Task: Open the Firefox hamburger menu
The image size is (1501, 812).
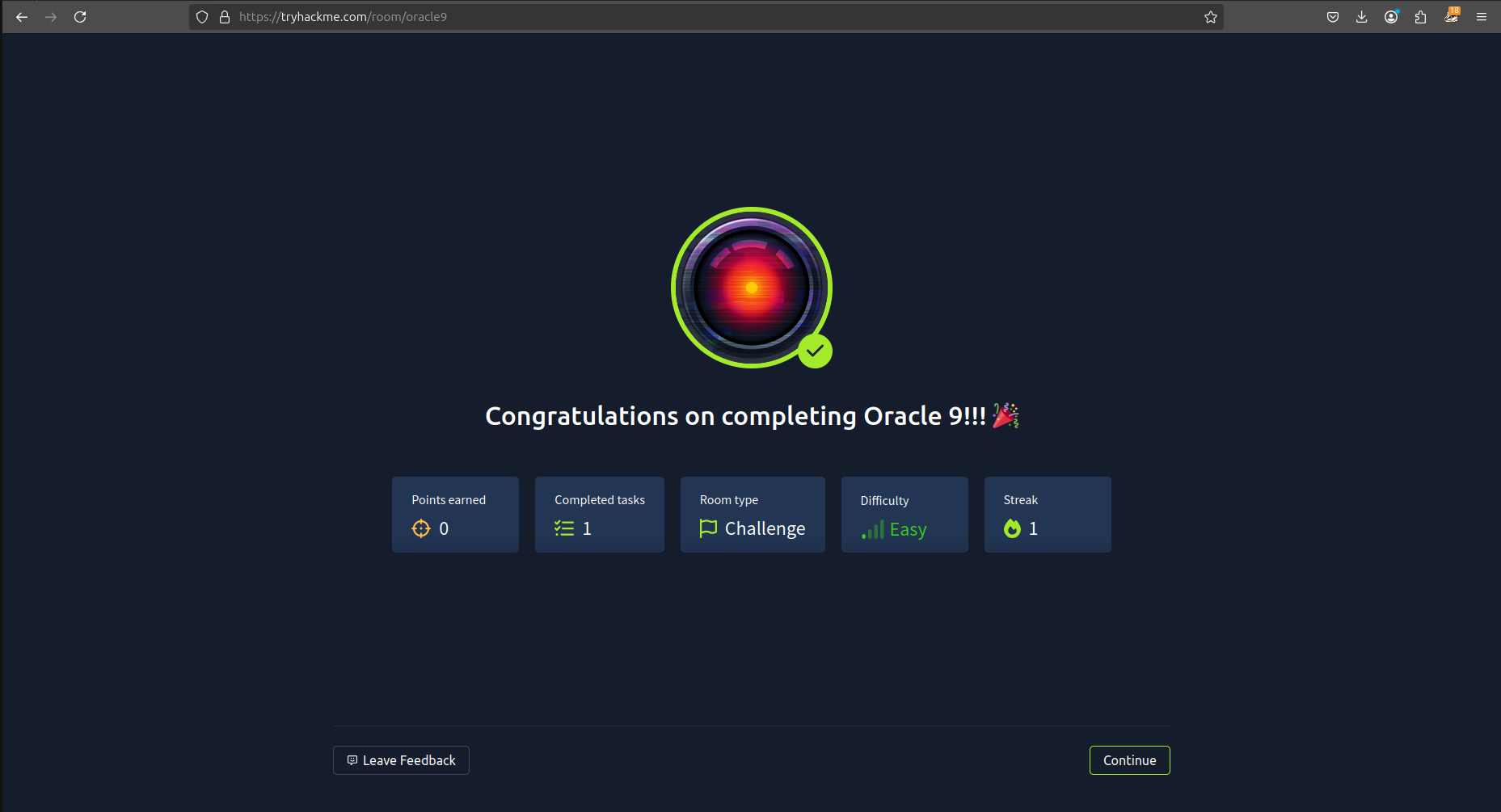Action: point(1482,17)
